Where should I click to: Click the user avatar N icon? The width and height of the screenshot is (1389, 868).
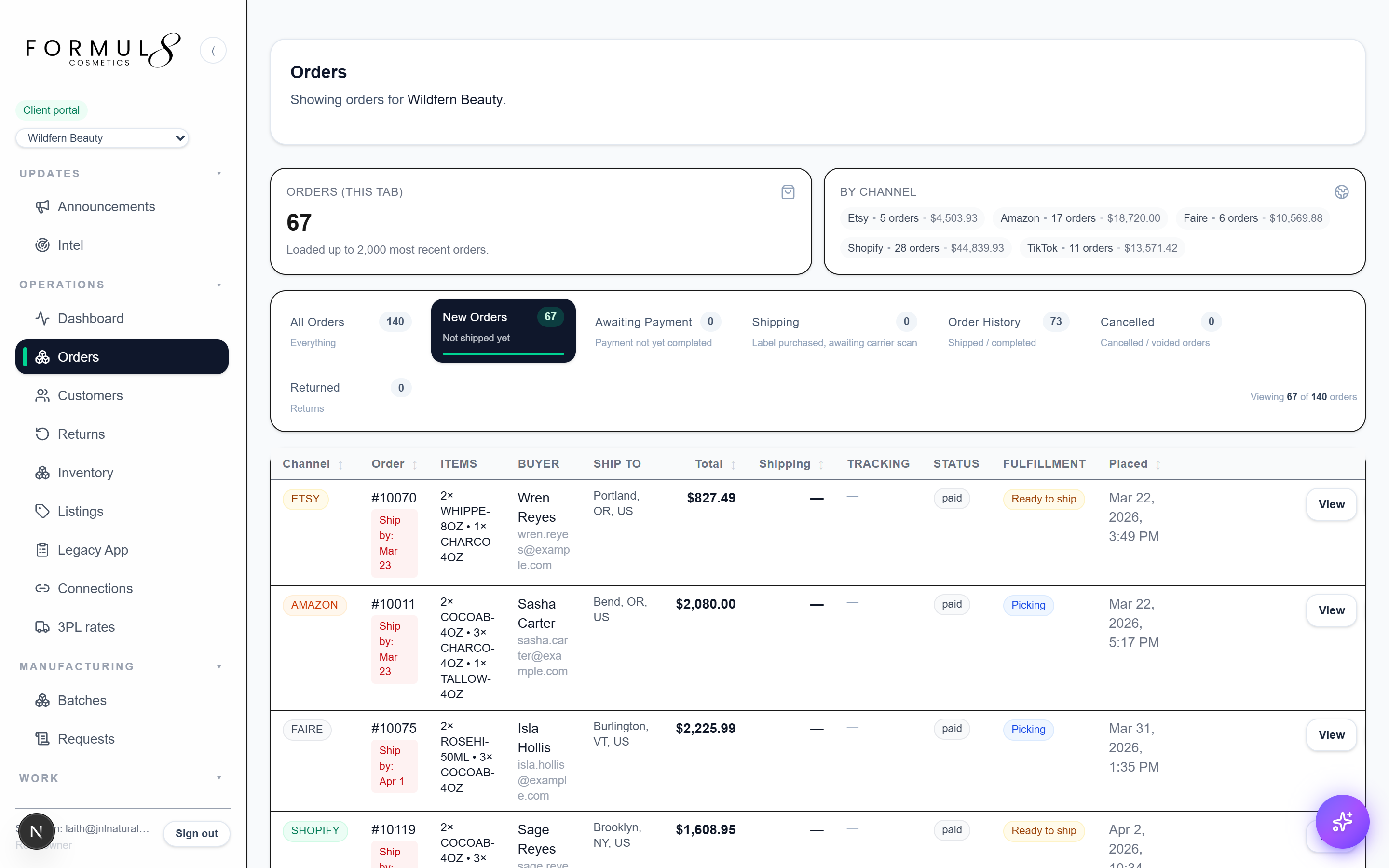(x=36, y=831)
